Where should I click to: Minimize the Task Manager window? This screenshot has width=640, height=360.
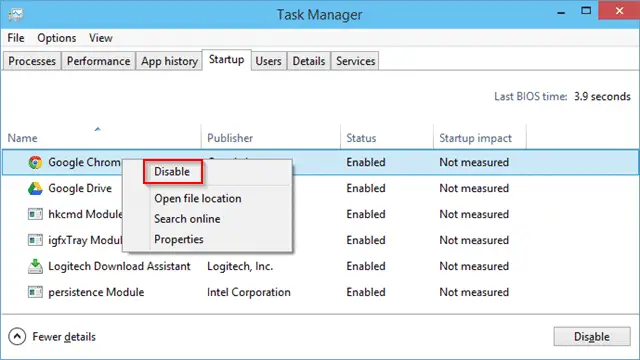pyautogui.click(x=561, y=12)
